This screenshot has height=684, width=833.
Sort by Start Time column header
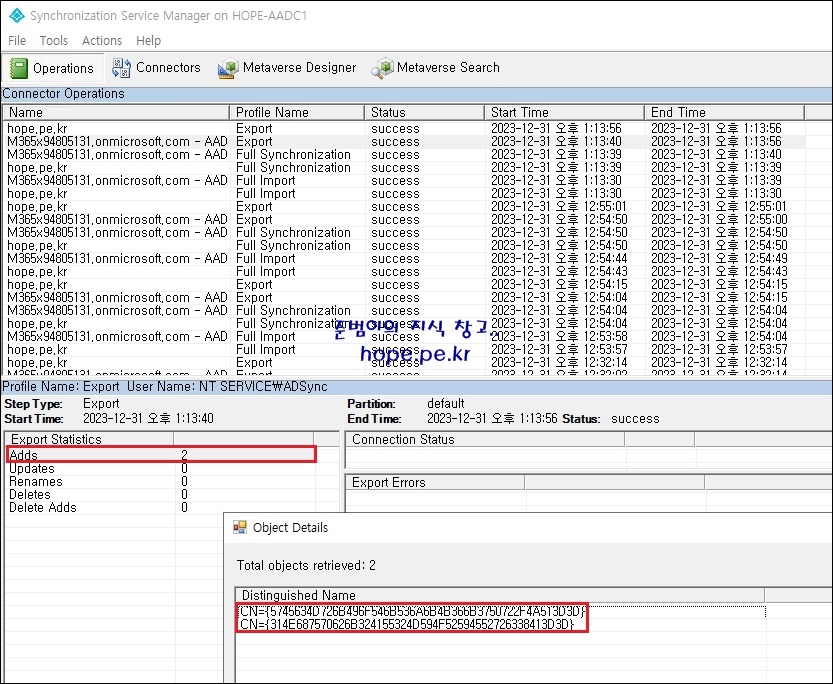pyautogui.click(x=565, y=113)
